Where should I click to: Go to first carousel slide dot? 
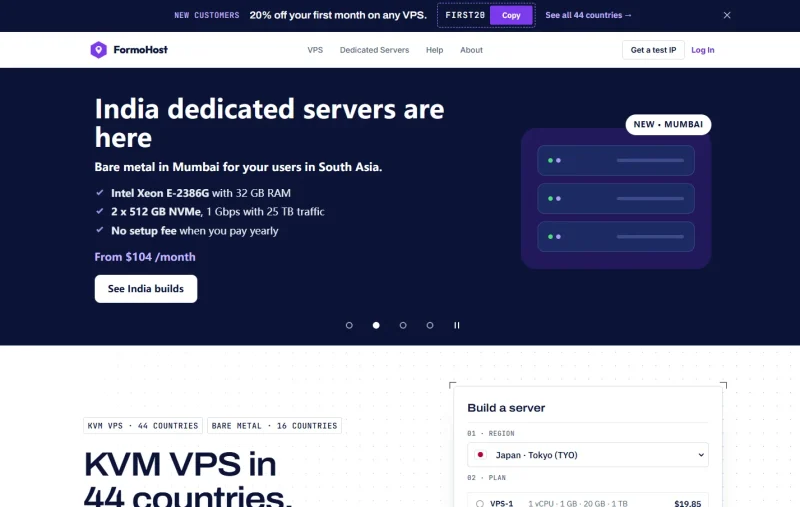(x=349, y=325)
